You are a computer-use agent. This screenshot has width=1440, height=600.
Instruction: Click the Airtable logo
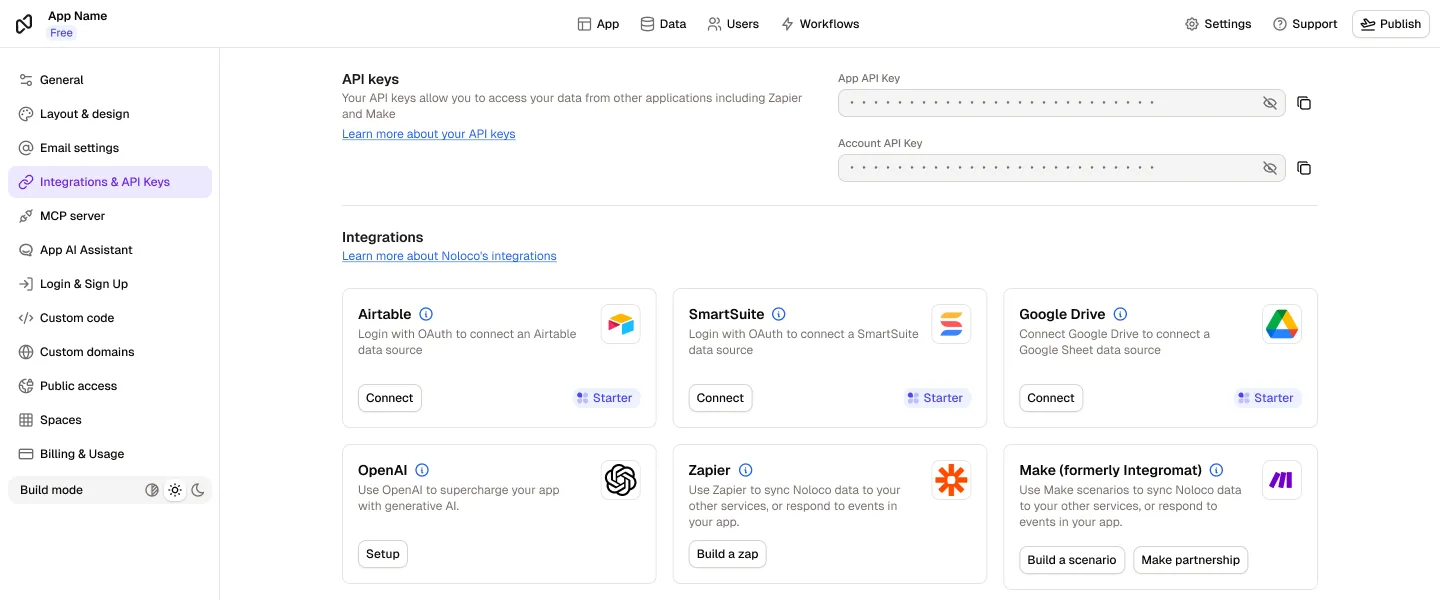pyautogui.click(x=621, y=324)
